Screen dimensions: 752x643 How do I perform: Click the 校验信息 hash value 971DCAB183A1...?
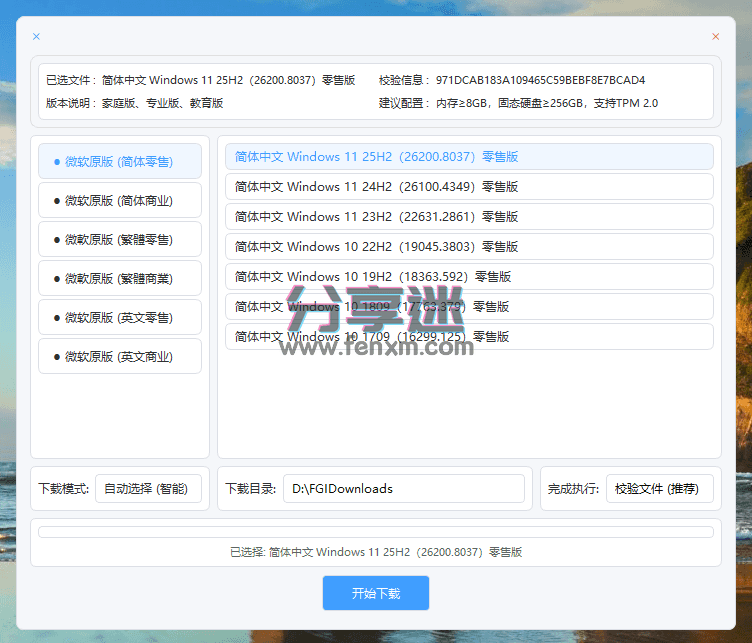click(540, 80)
